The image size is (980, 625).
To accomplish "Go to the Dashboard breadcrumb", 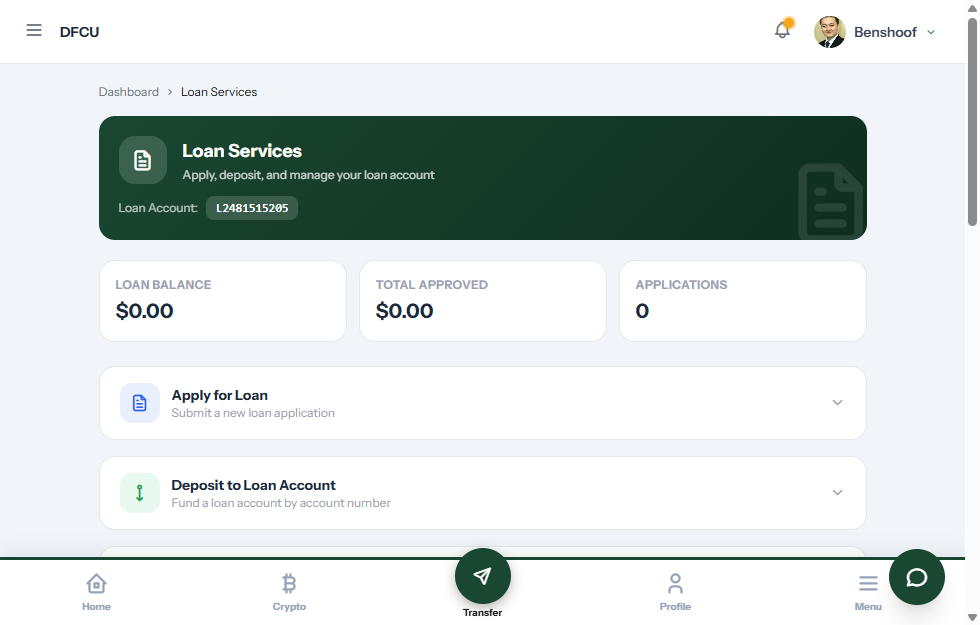I will (x=129, y=92).
